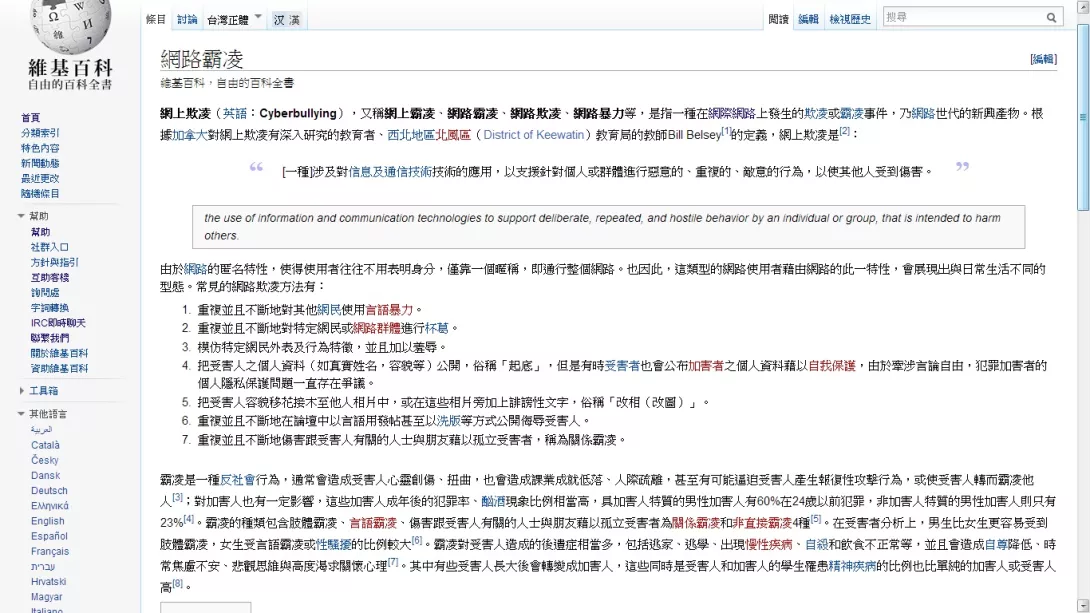
Task: Open 方針與指引 sidebar link
Action: pyautogui.click(x=55, y=262)
